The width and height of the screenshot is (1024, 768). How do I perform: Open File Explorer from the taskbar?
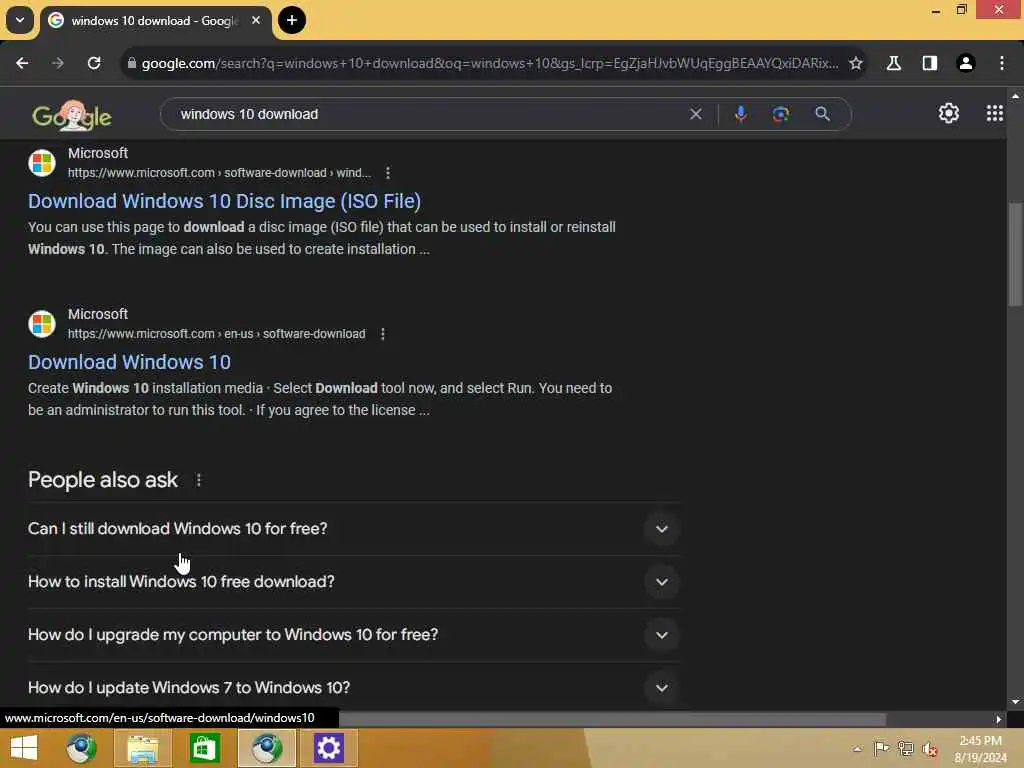click(143, 748)
